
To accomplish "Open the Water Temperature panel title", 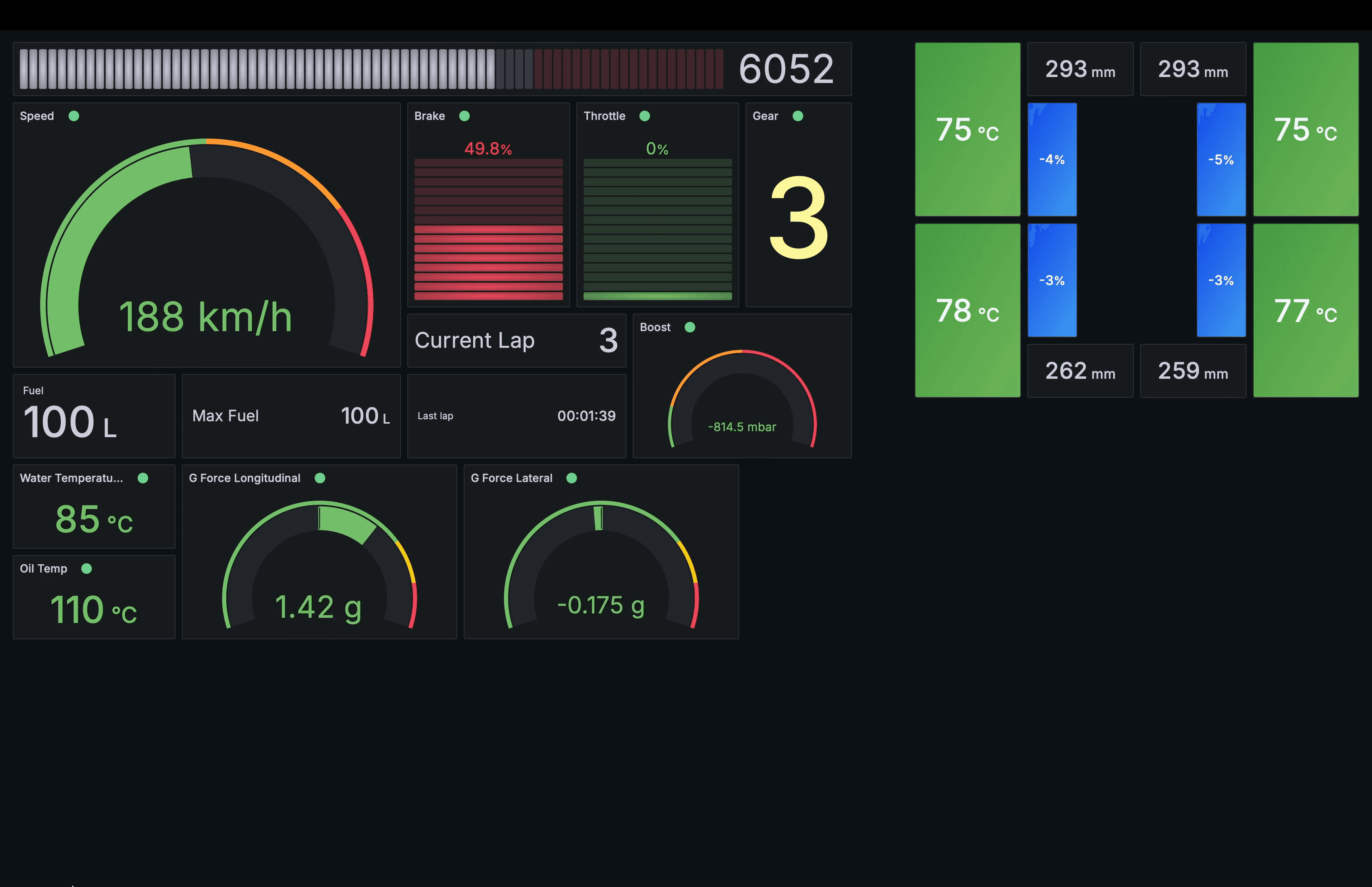I will (71, 478).
